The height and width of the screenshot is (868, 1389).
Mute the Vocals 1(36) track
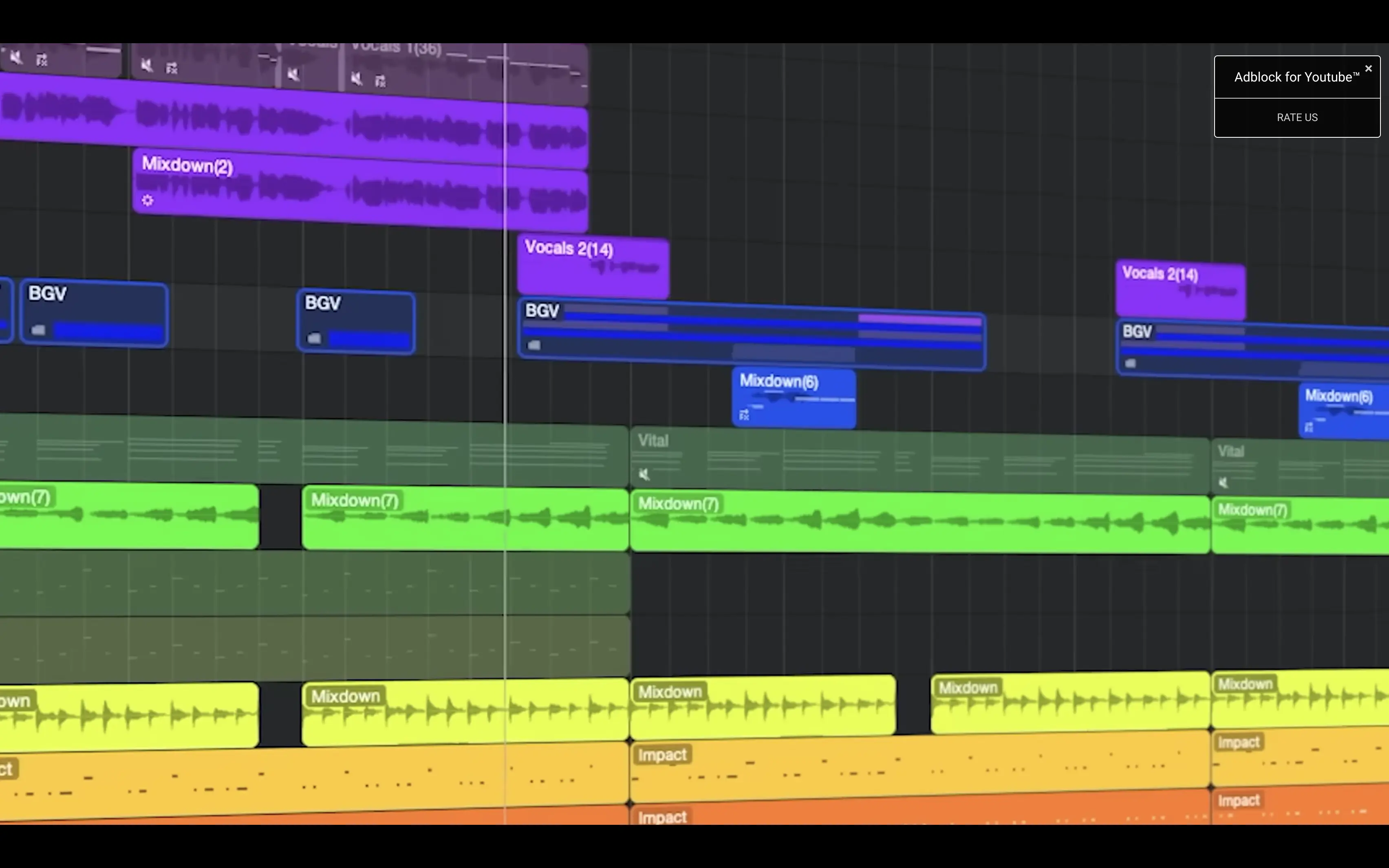(x=357, y=78)
